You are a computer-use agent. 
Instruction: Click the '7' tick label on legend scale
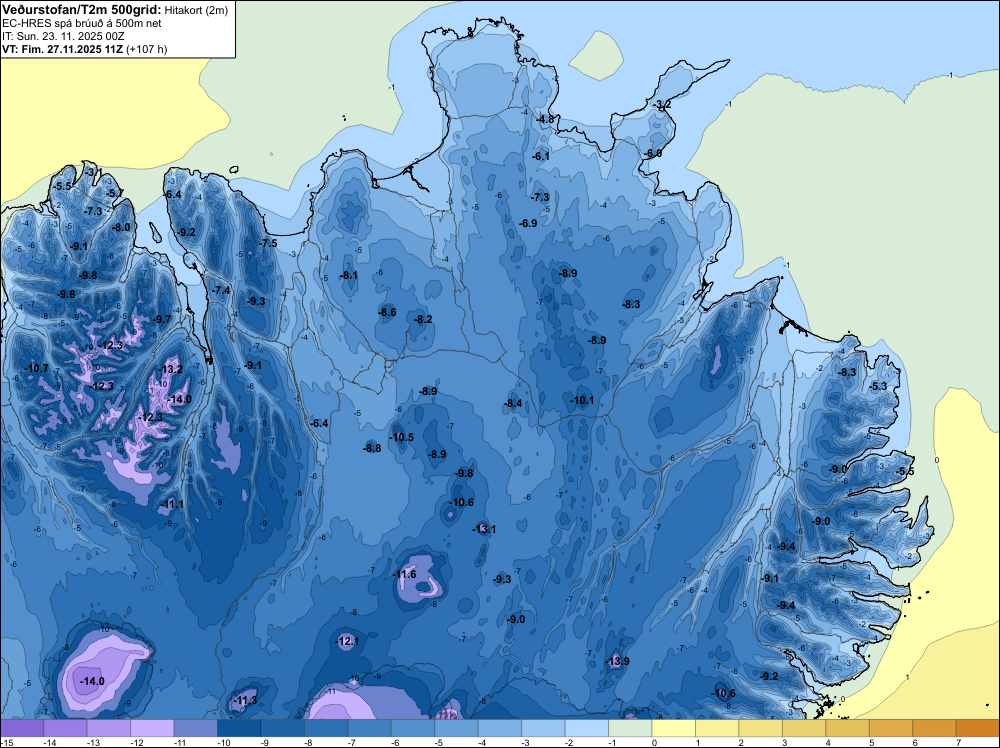coord(959,743)
